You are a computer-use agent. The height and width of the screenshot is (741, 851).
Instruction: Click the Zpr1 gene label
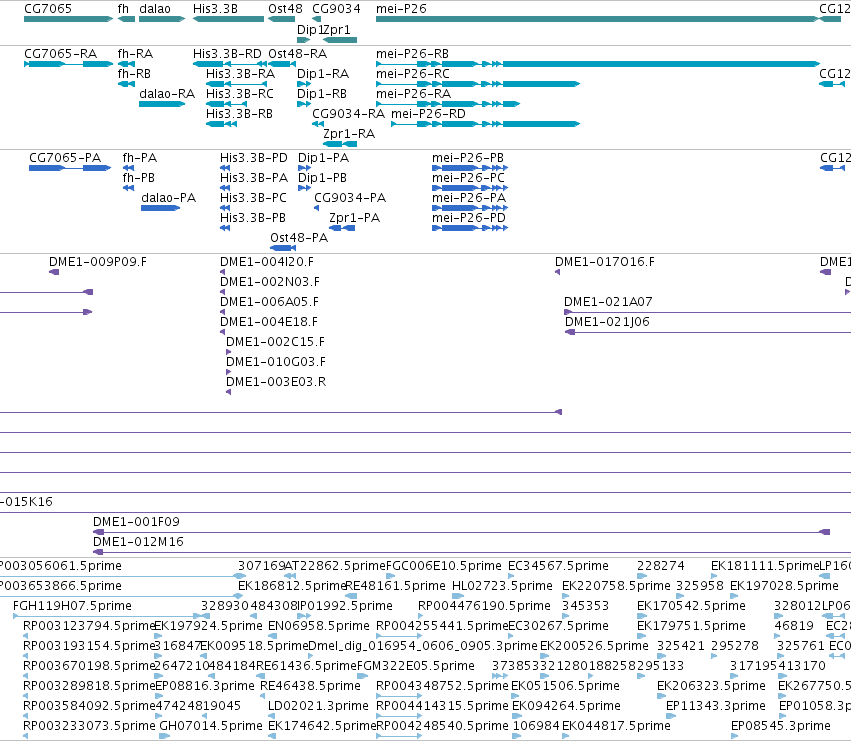click(336, 29)
